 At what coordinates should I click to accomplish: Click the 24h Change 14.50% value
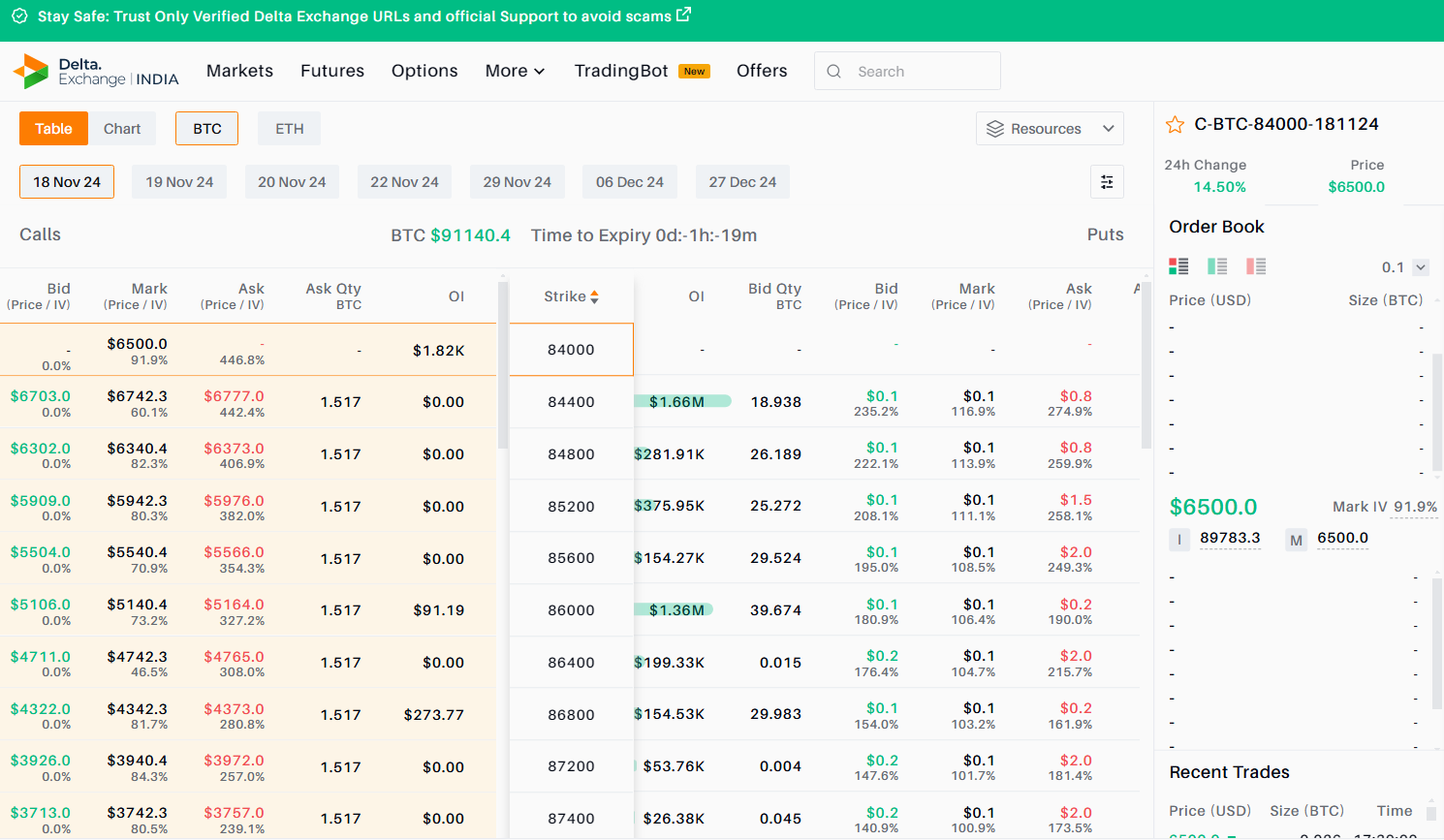(x=1219, y=187)
